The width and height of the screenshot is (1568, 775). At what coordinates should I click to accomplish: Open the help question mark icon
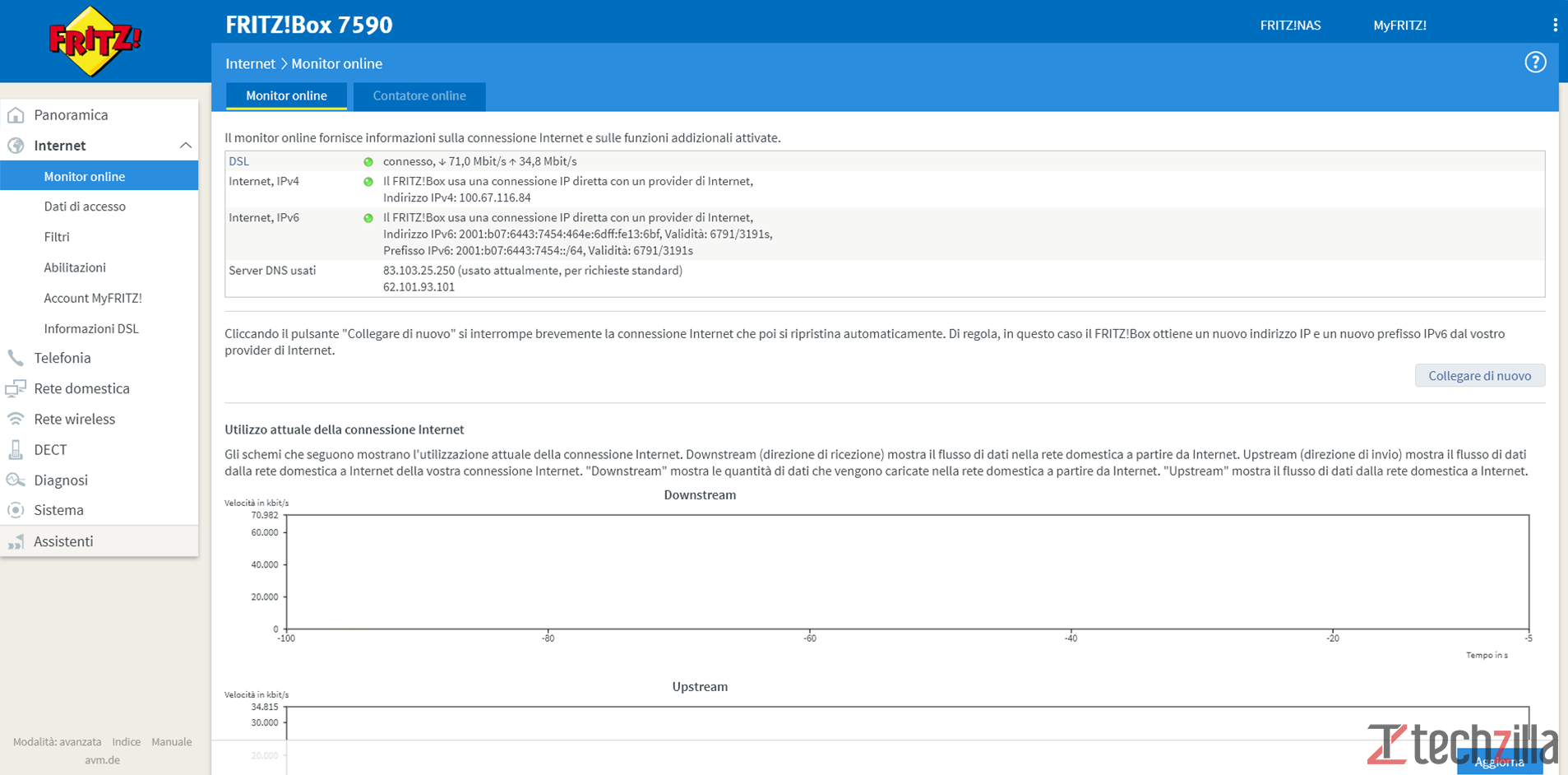click(x=1535, y=63)
